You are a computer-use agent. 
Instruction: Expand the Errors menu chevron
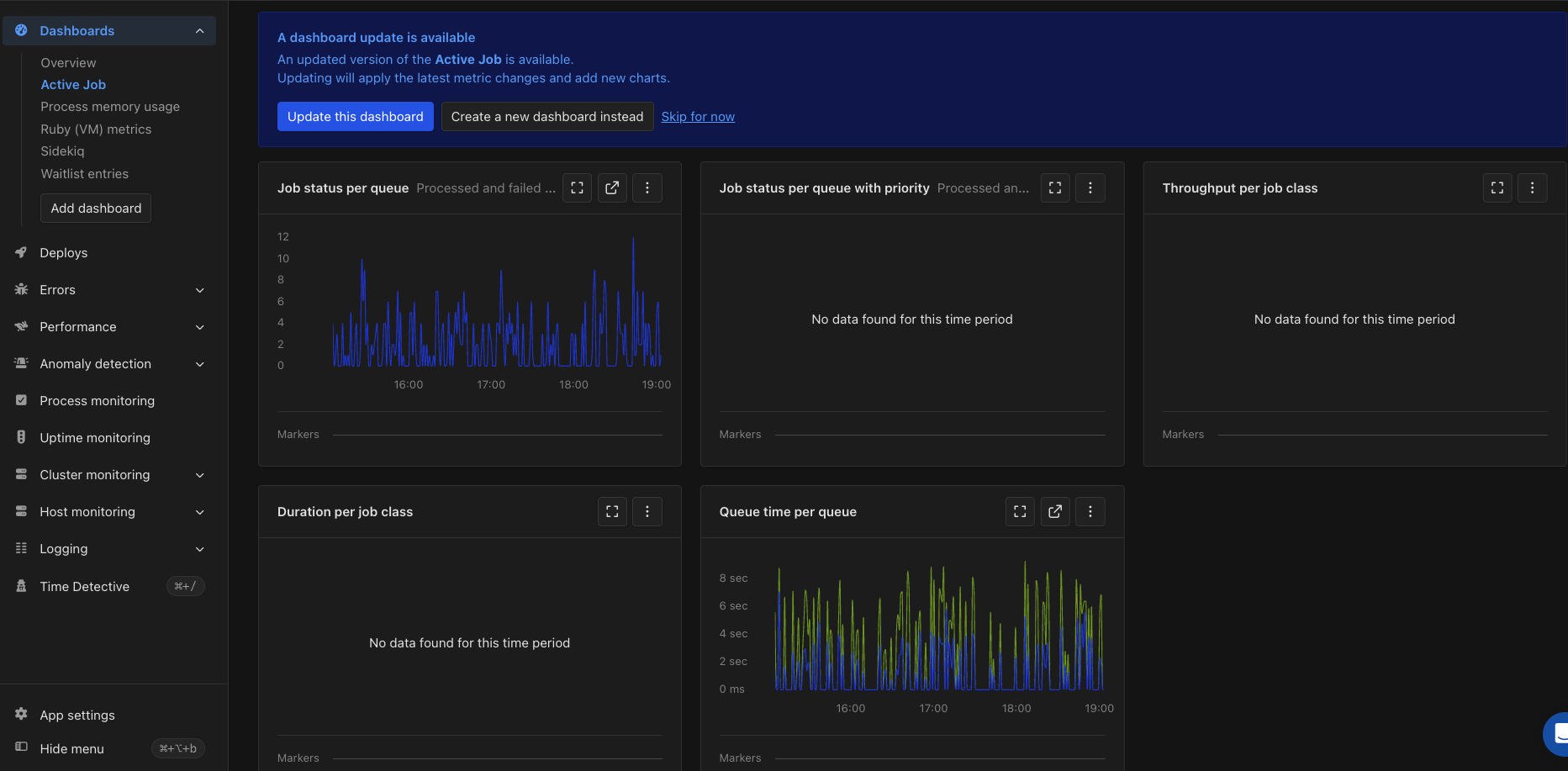pyautogui.click(x=199, y=290)
